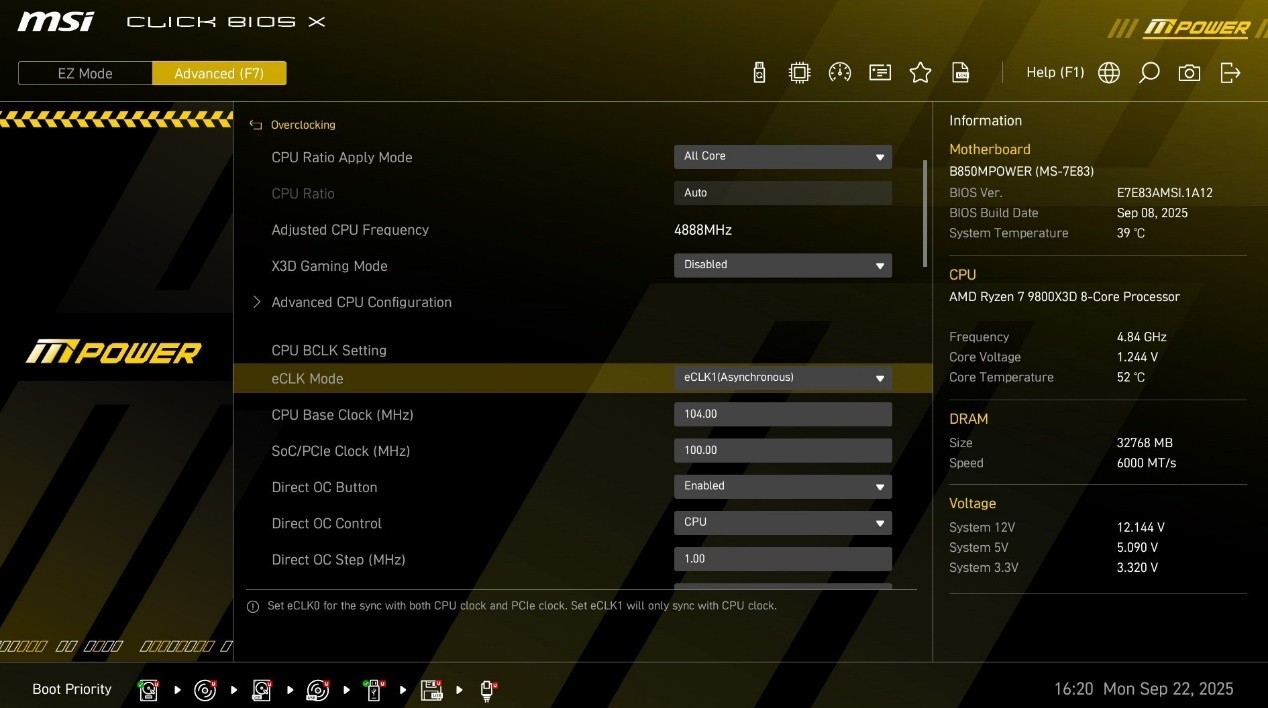Image resolution: width=1268 pixels, height=708 pixels.
Task: Open the speedometer hardware monitor icon
Action: point(840,73)
